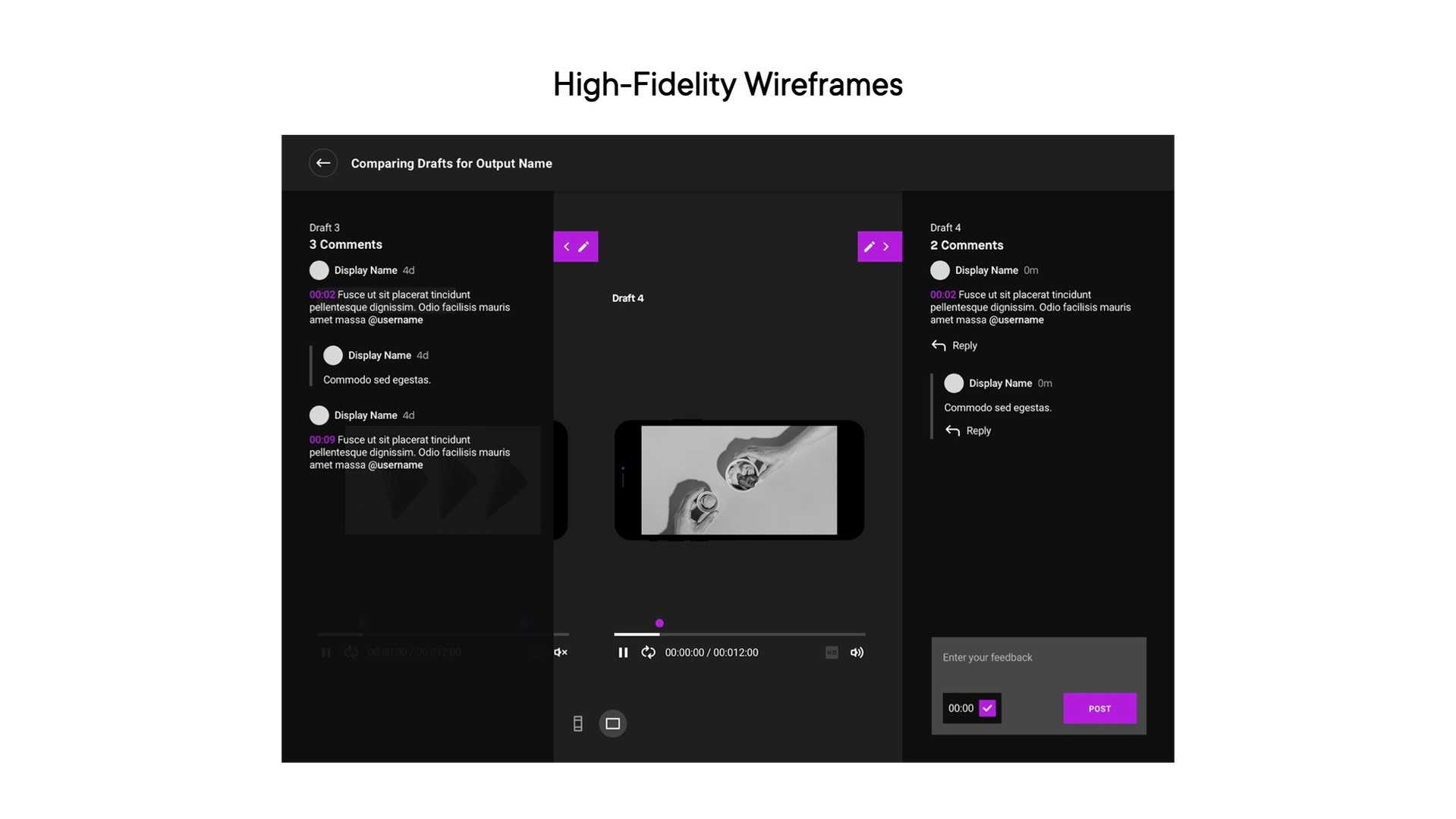Image resolution: width=1456 pixels, height=819 pixels.
Task: Click 'Comparing Drafts for Output Name' title
Action: (451, 164)
